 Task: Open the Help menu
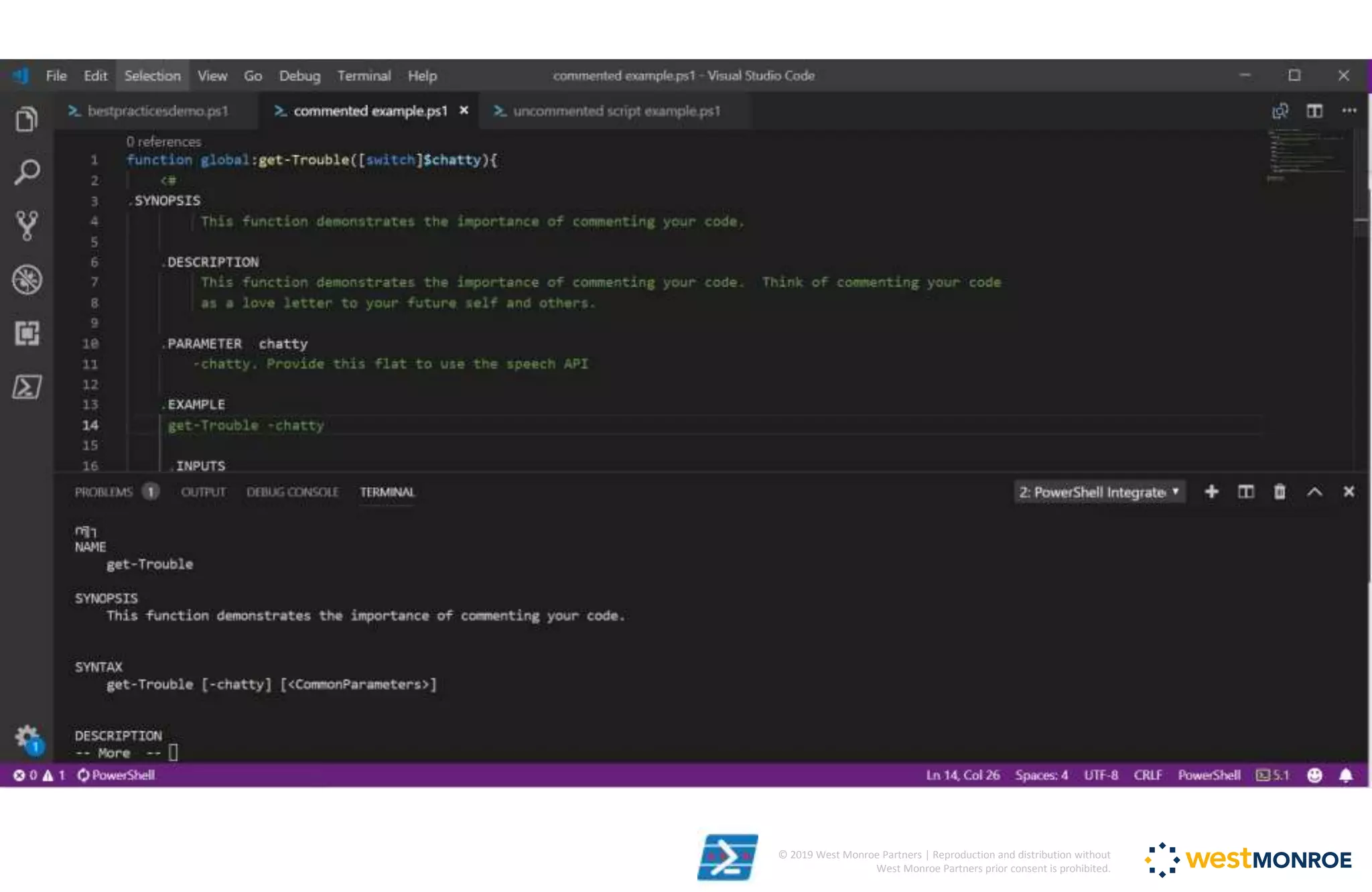(422, 76)
